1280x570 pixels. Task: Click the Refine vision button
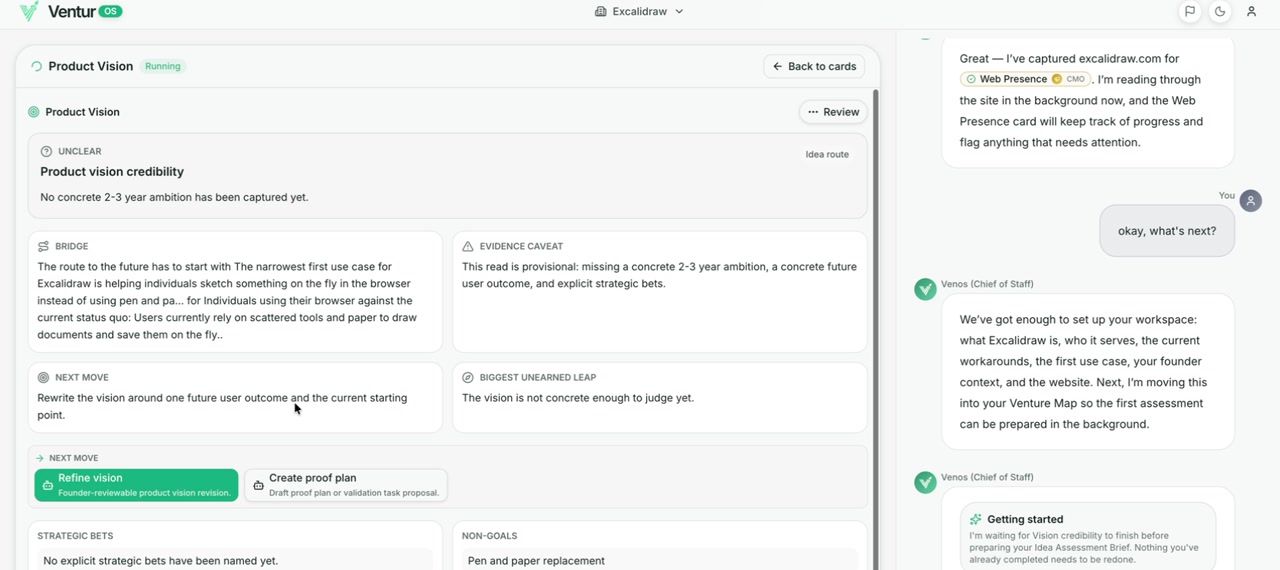pyautogui.click(x=136, y=485)
